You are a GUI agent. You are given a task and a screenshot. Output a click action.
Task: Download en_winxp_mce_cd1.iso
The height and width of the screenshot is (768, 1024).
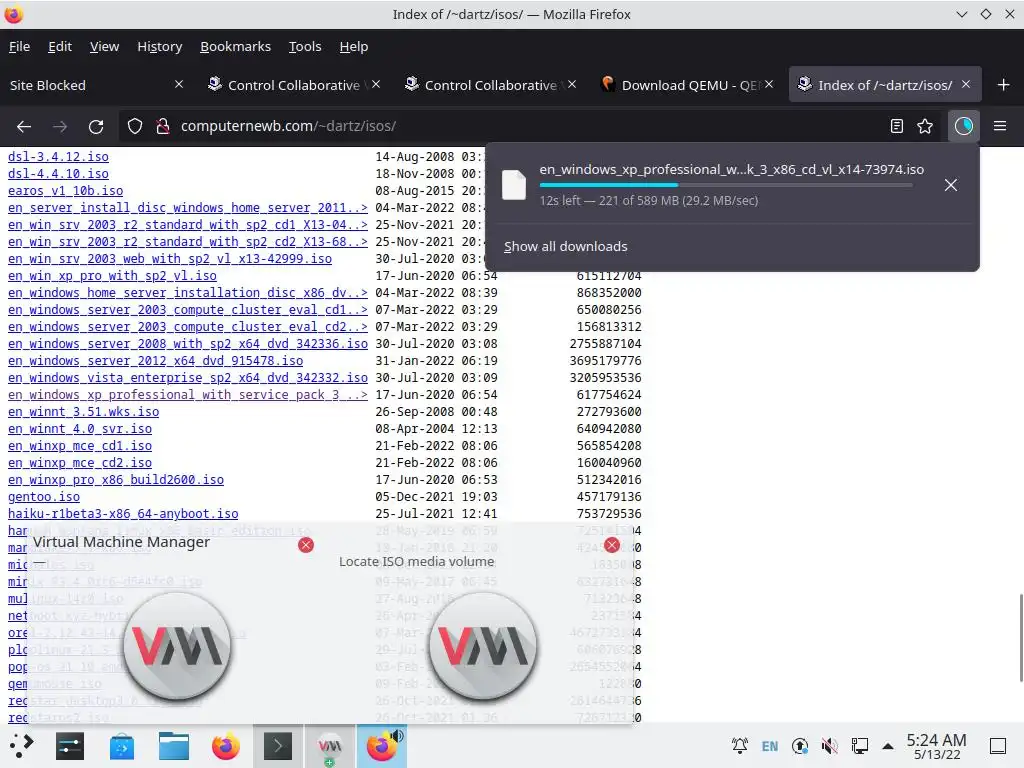(80, 445)
